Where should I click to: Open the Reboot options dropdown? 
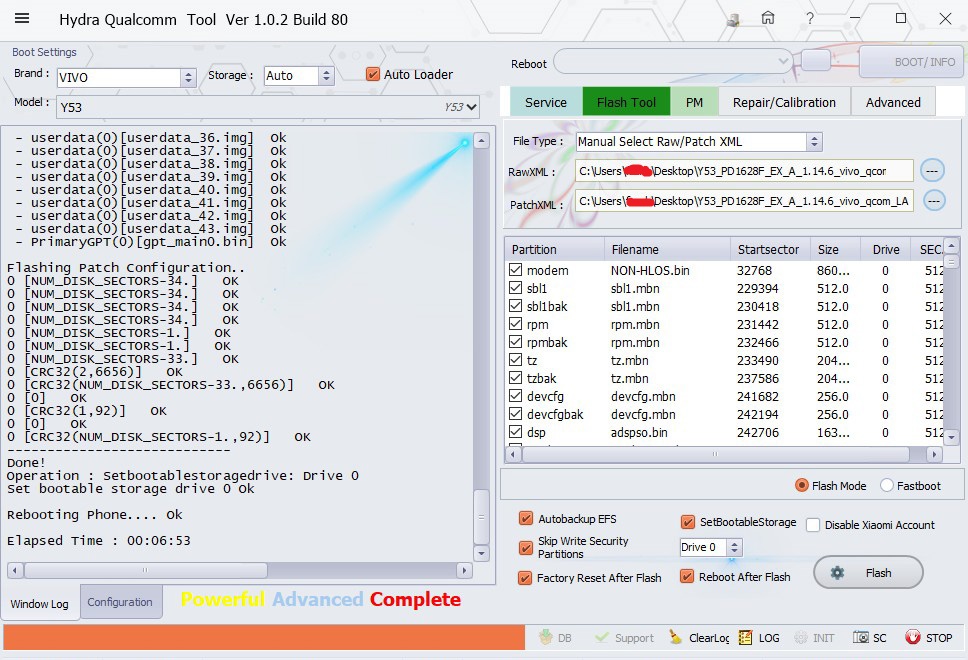pos(673,61)
